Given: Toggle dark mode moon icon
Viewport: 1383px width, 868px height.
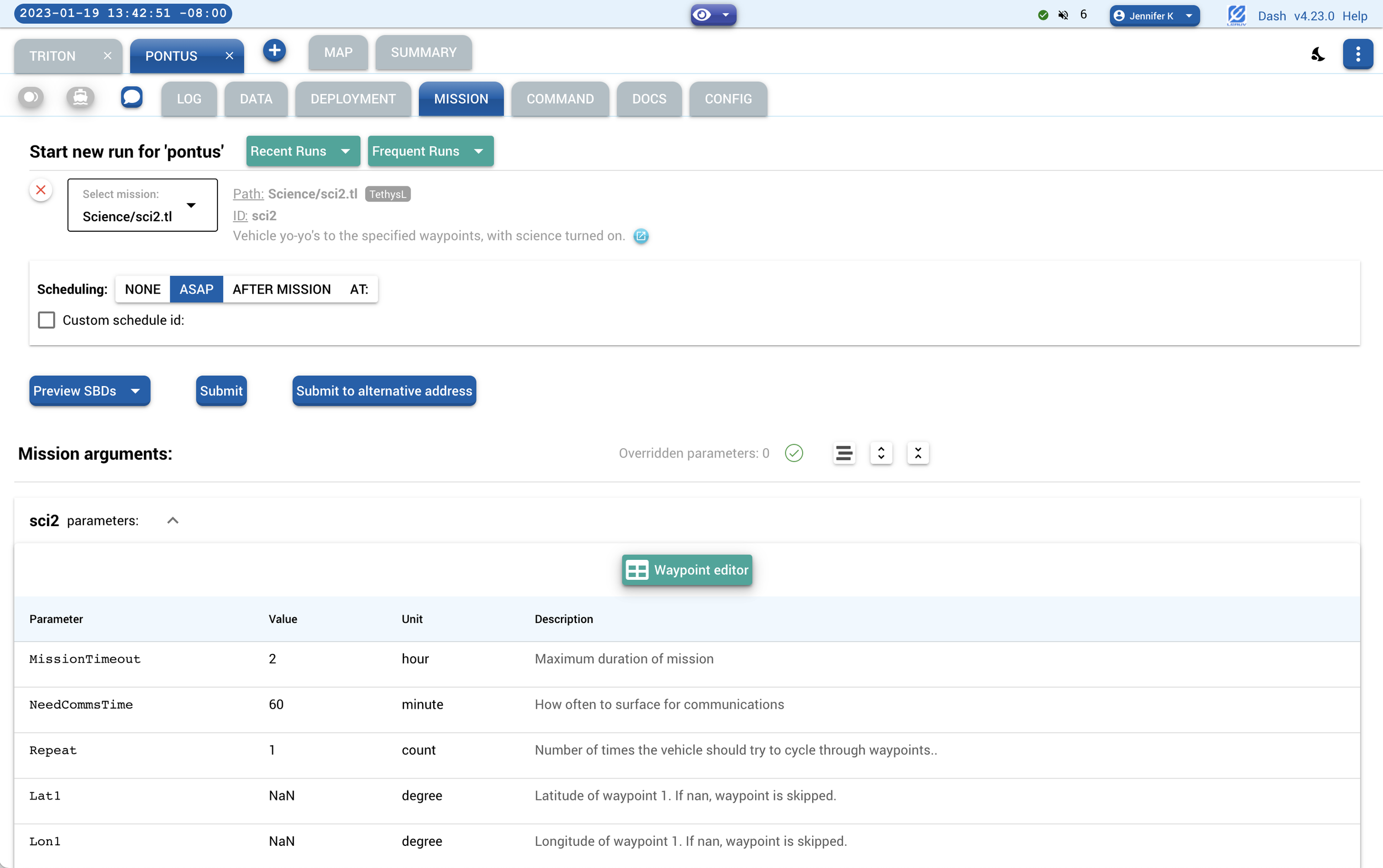Looking at the screenshot, I should click(1318, 54).
